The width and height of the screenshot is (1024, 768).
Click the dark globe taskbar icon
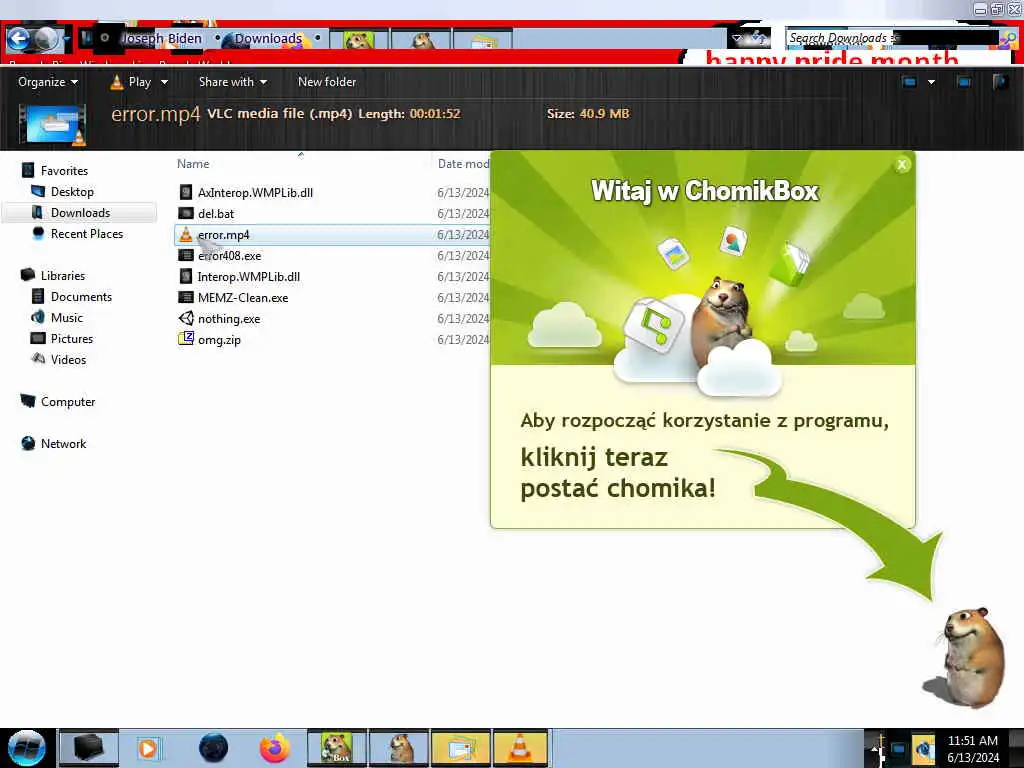(213, 748)
